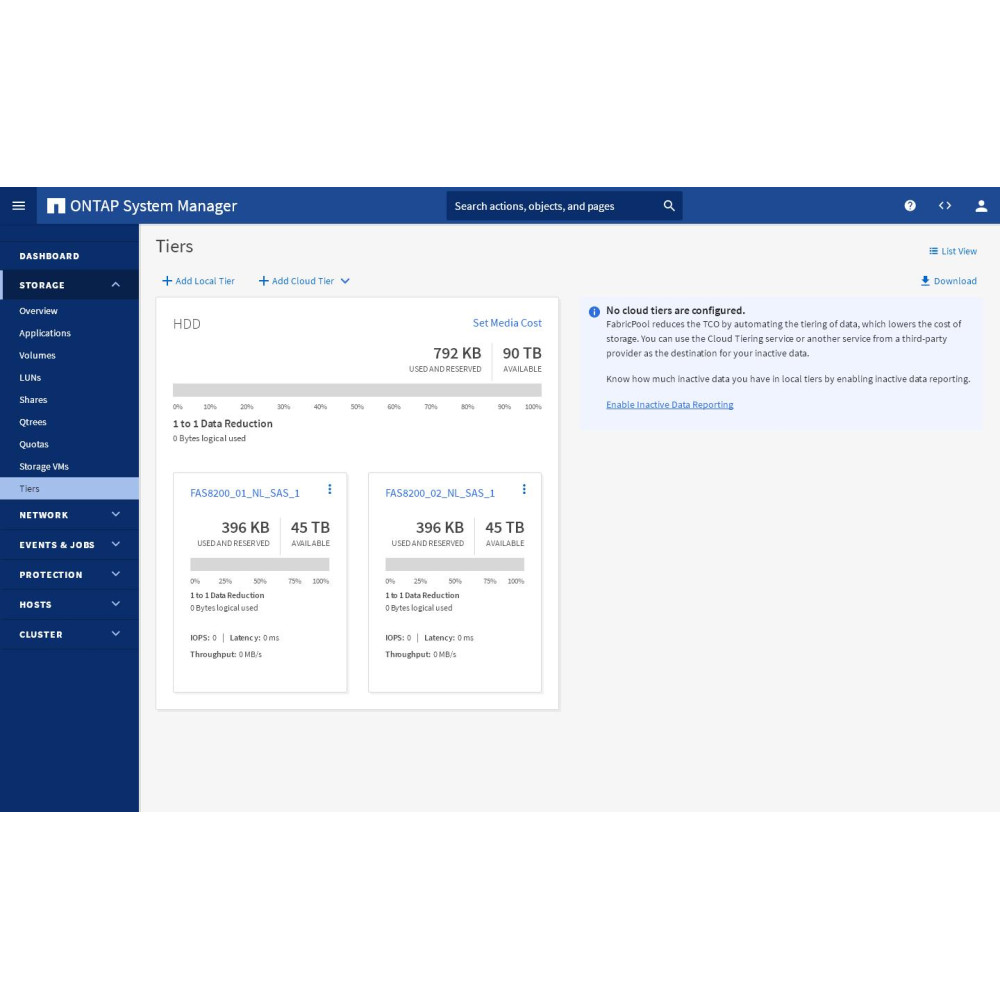1000x1000 pixels.
Task: Click the search magnifier icon
Action: tap(669, 206)
